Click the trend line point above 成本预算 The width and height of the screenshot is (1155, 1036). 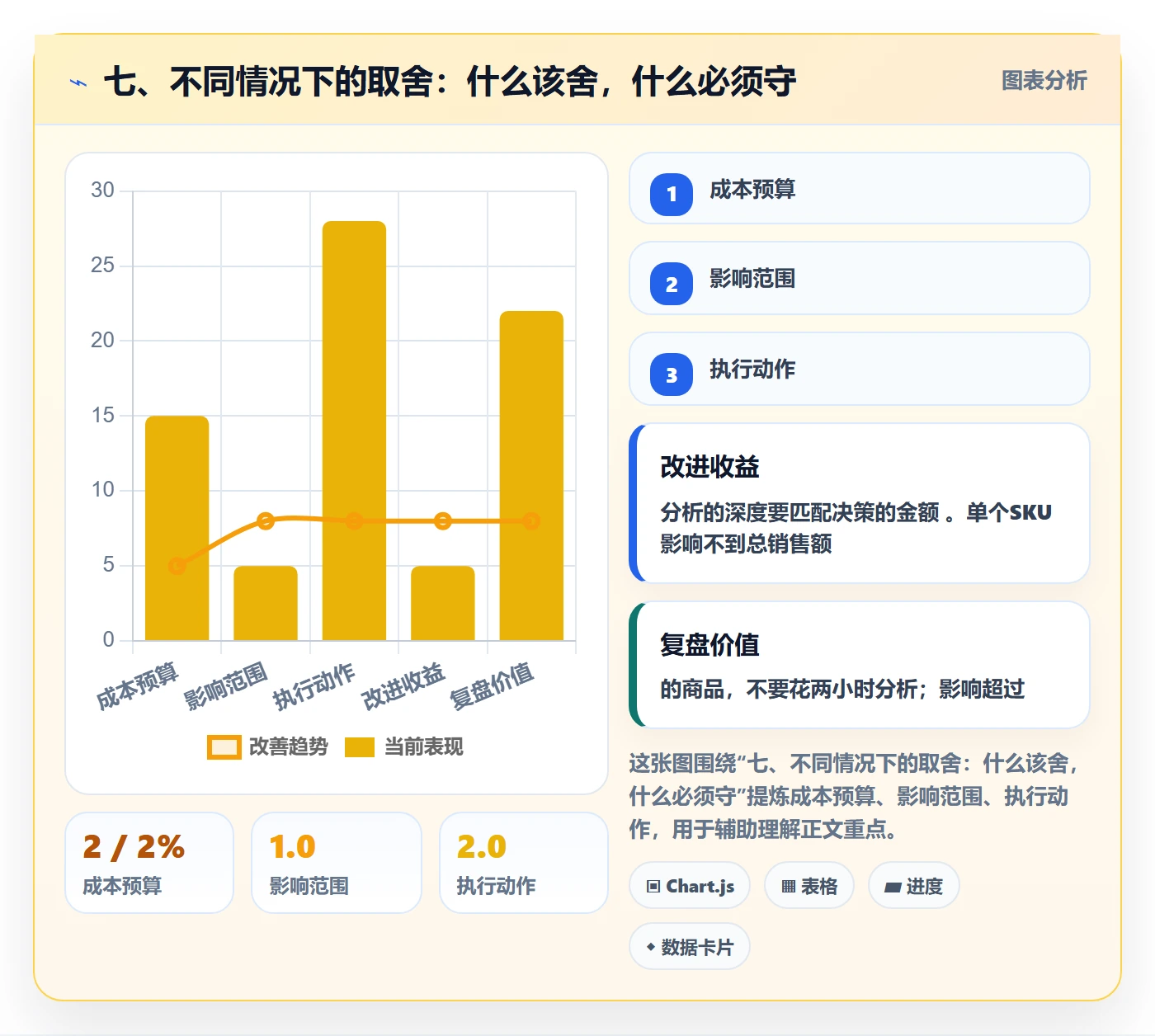click(x=177, y=566)
